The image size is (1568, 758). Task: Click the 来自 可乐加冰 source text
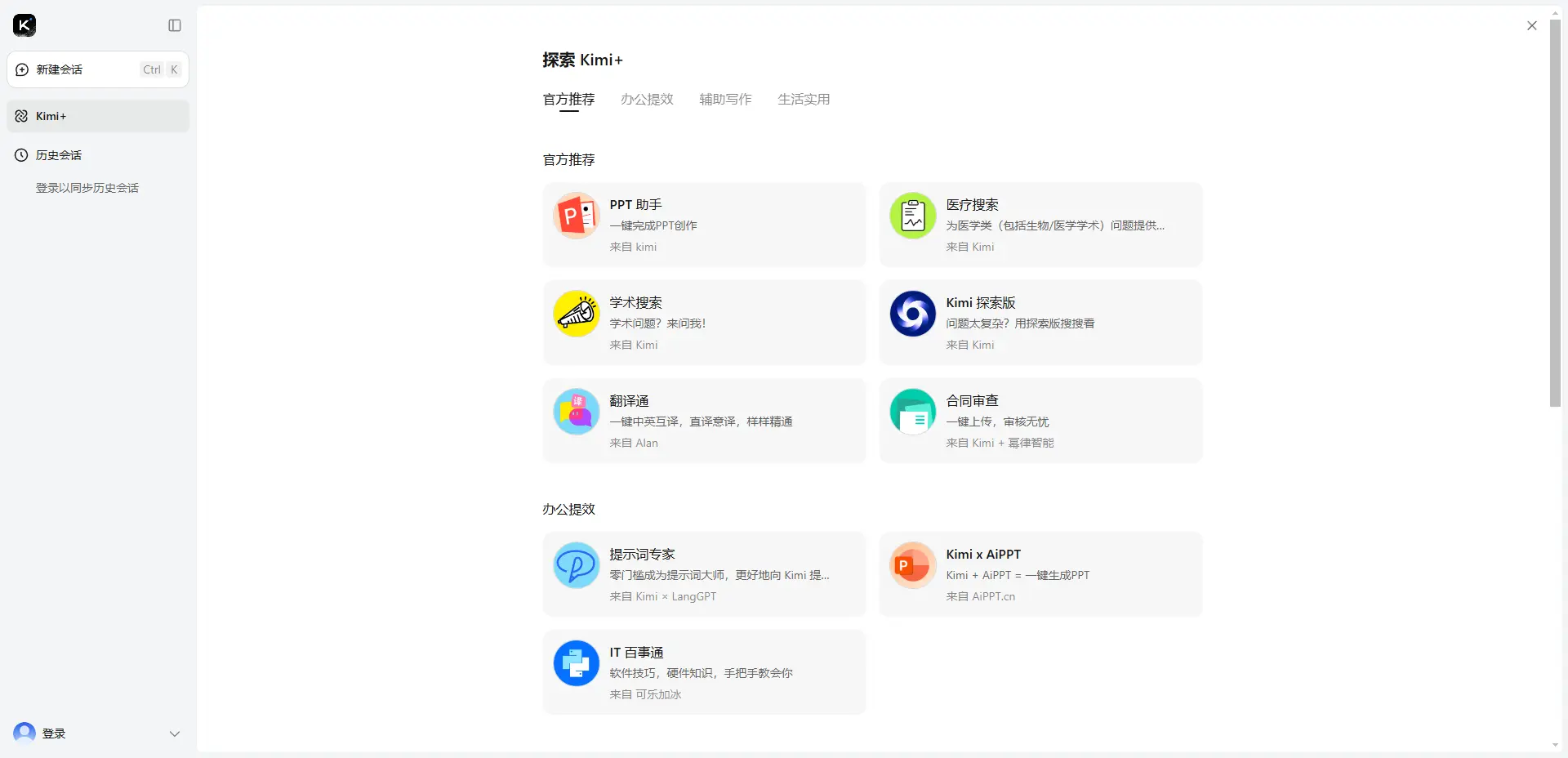click(645, 694)
